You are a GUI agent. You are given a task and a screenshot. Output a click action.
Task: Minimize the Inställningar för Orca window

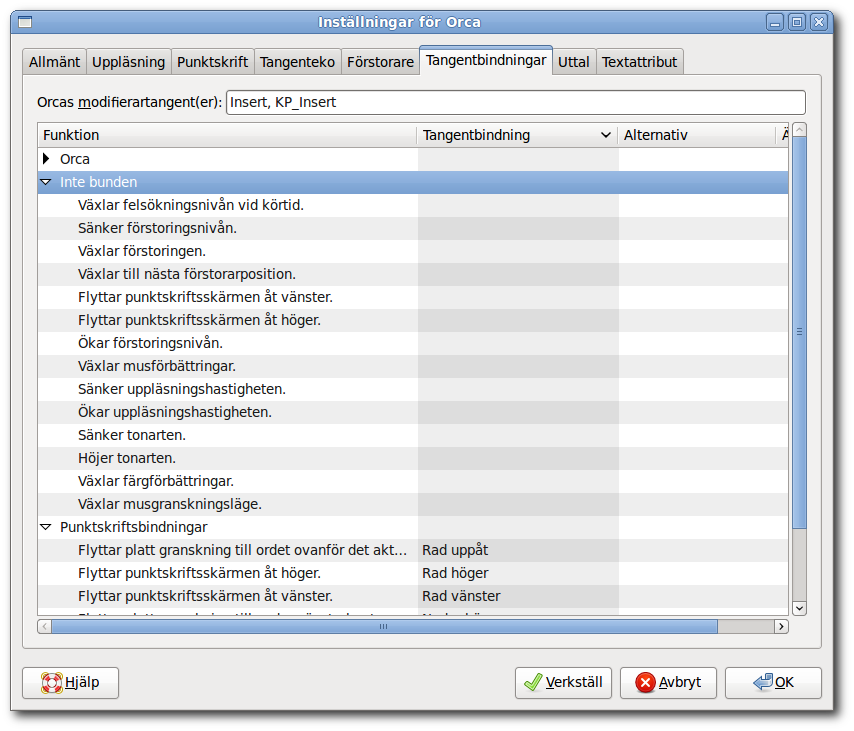point(775,22)
